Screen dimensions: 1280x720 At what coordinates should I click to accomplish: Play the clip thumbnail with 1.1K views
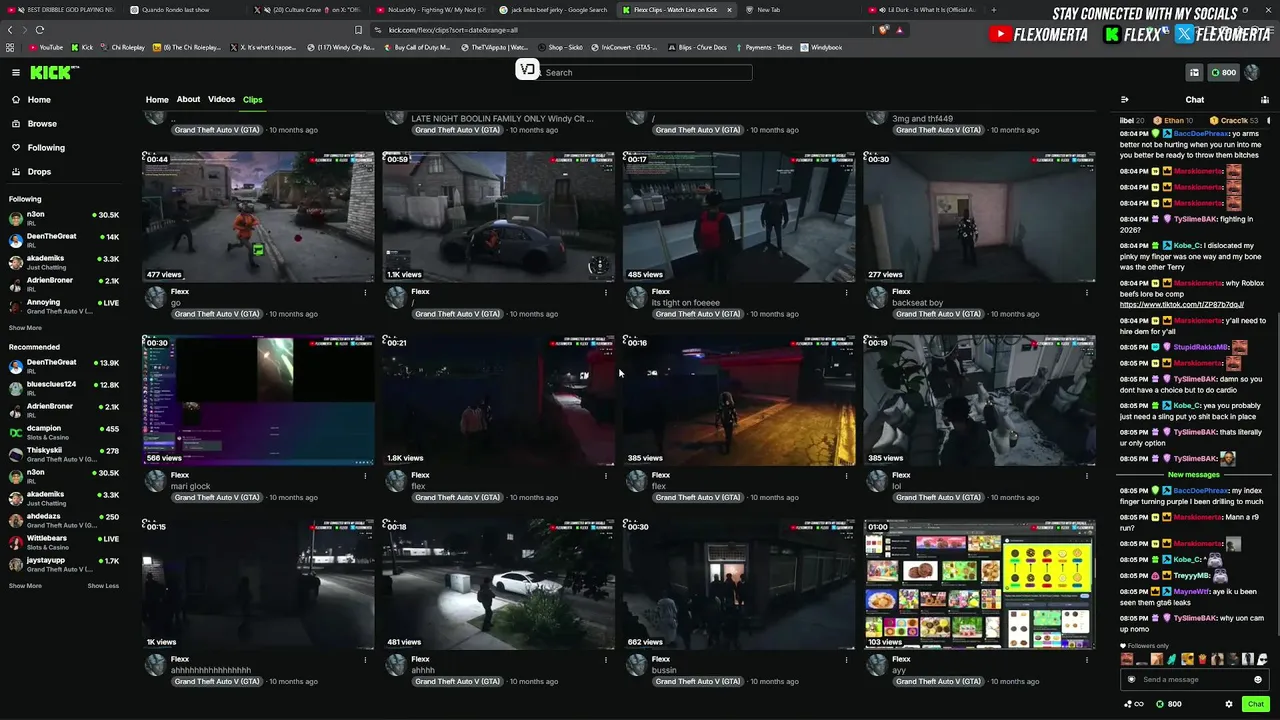[x=499, y=217]
